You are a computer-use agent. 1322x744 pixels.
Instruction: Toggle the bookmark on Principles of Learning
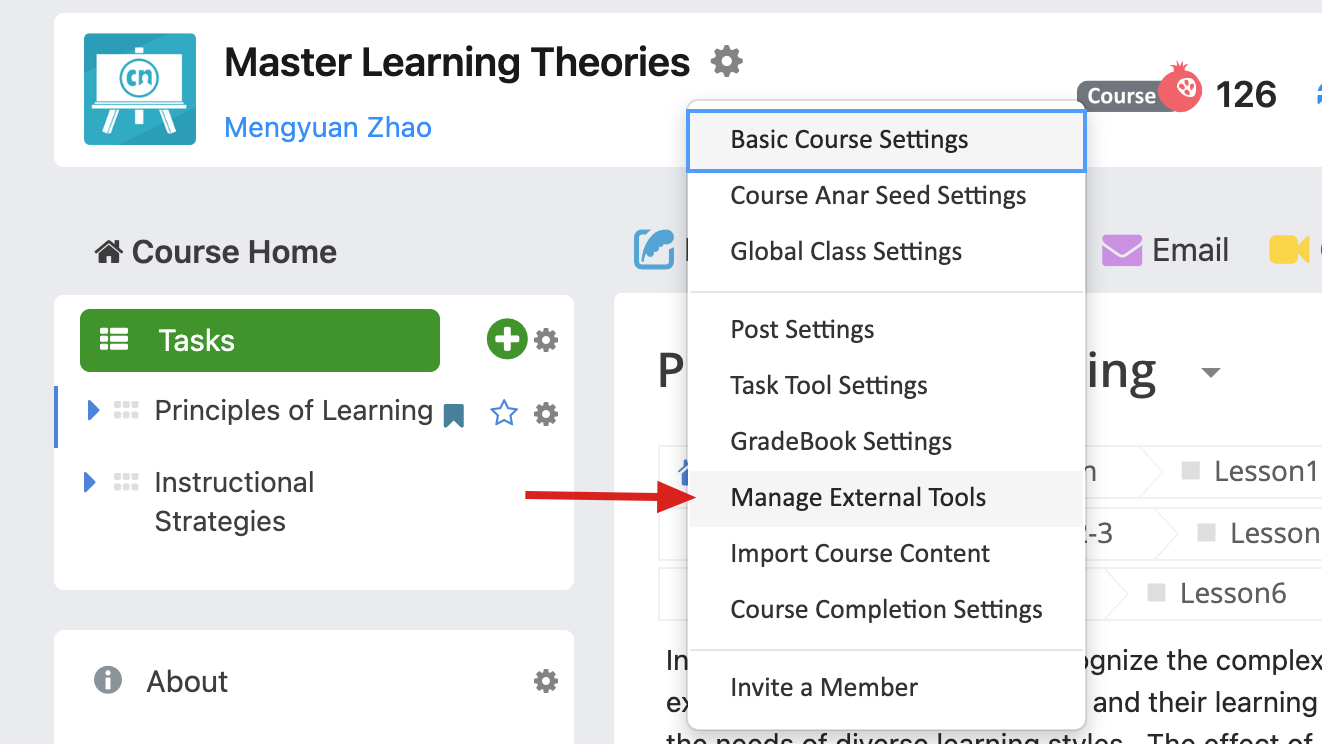click(454, 415)
